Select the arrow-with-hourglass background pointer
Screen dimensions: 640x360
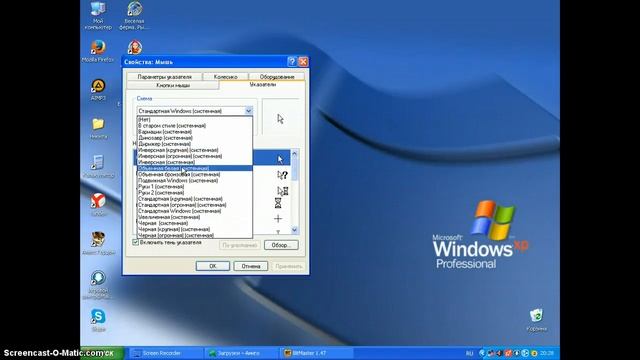coord(282,191)
